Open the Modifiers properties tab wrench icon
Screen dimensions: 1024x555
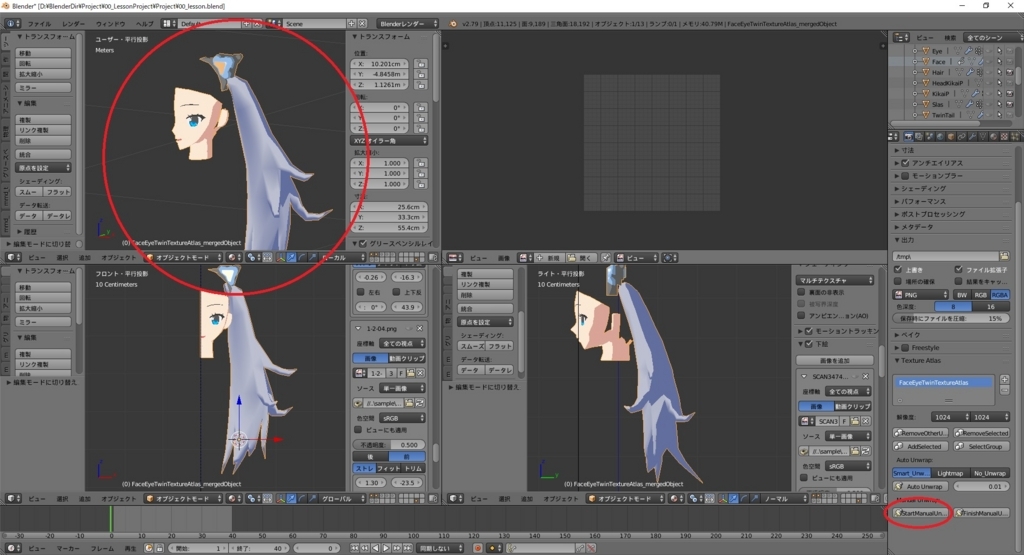pyautogui.click(x=972, y=136)
